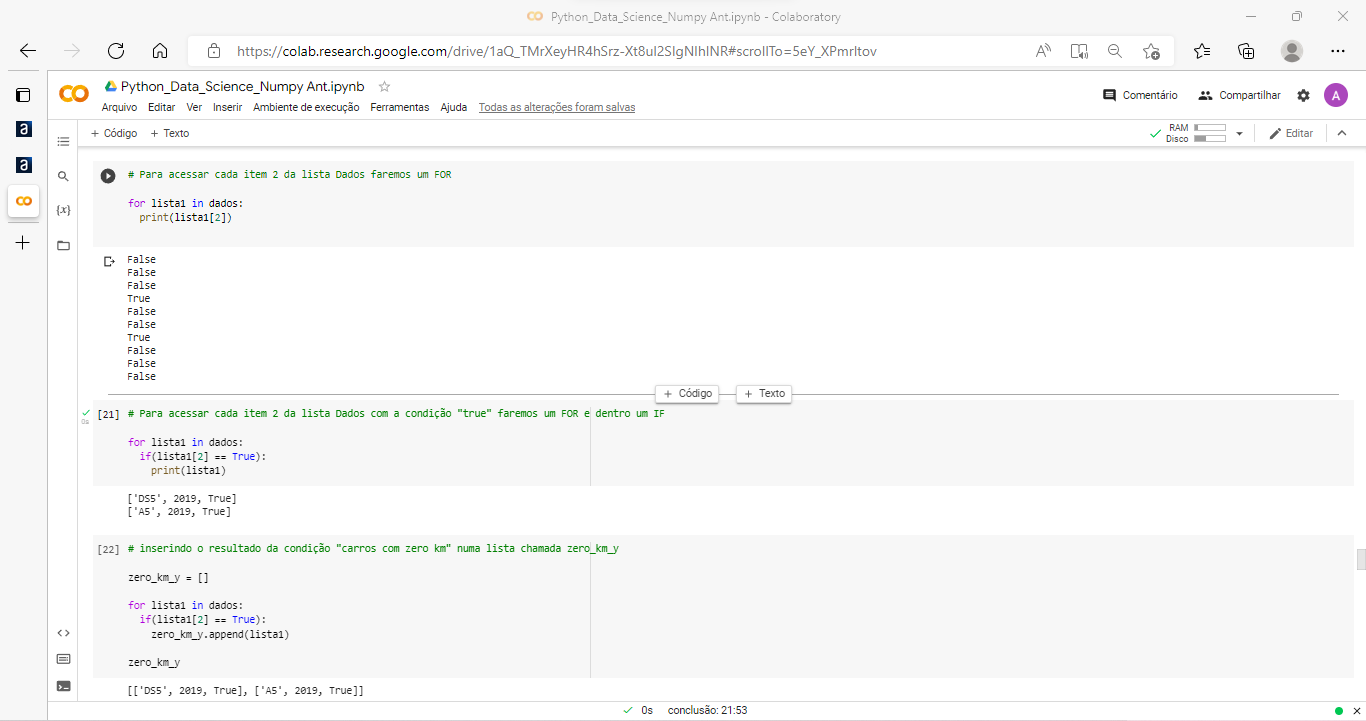The image size is (1366, 721).
Task: Open a new vertical tab
Action: [23, 242]
